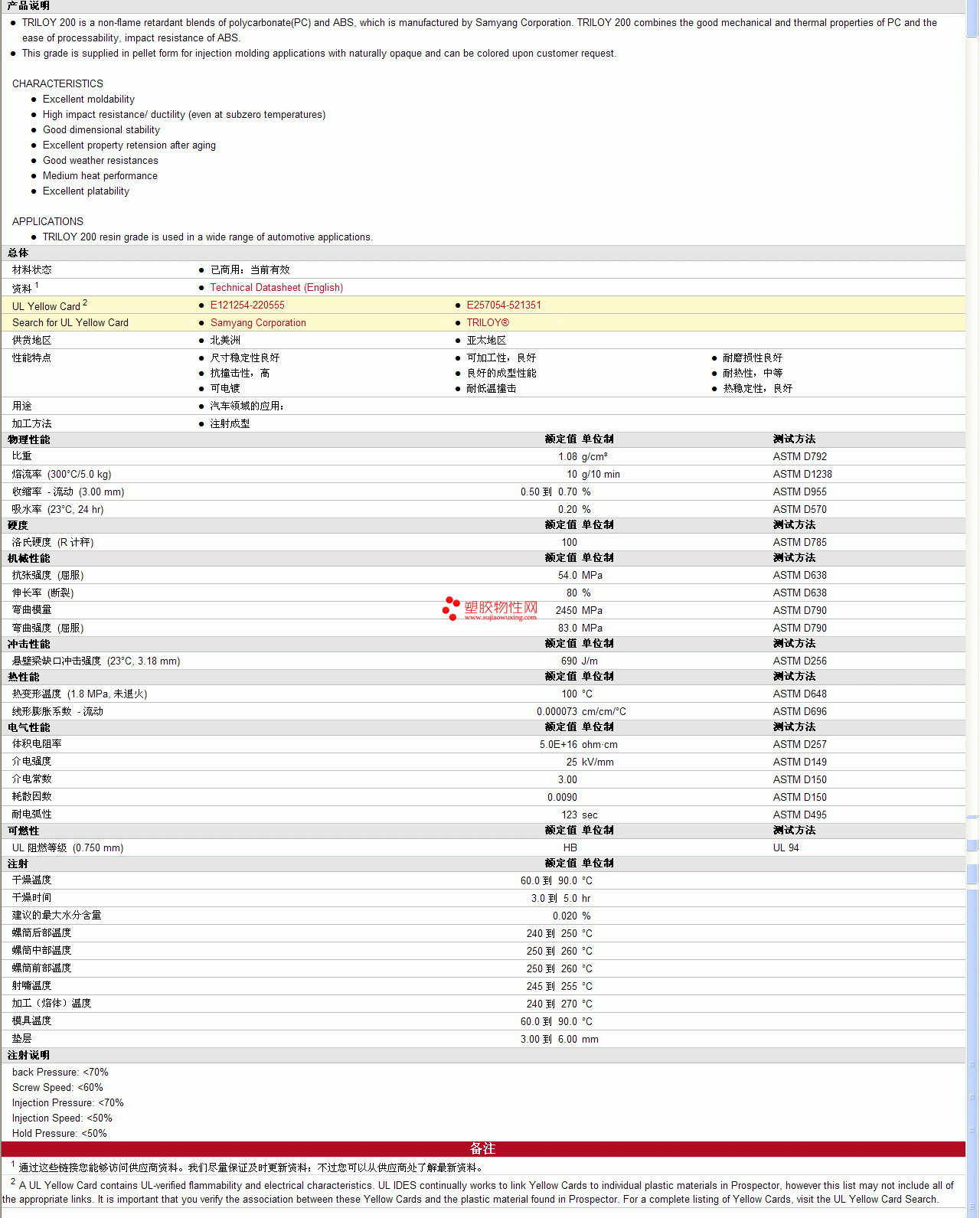Select 'Screw Speed: <60%' note line
This screenshot has height=1218, width=980.
coord(57,1088)
